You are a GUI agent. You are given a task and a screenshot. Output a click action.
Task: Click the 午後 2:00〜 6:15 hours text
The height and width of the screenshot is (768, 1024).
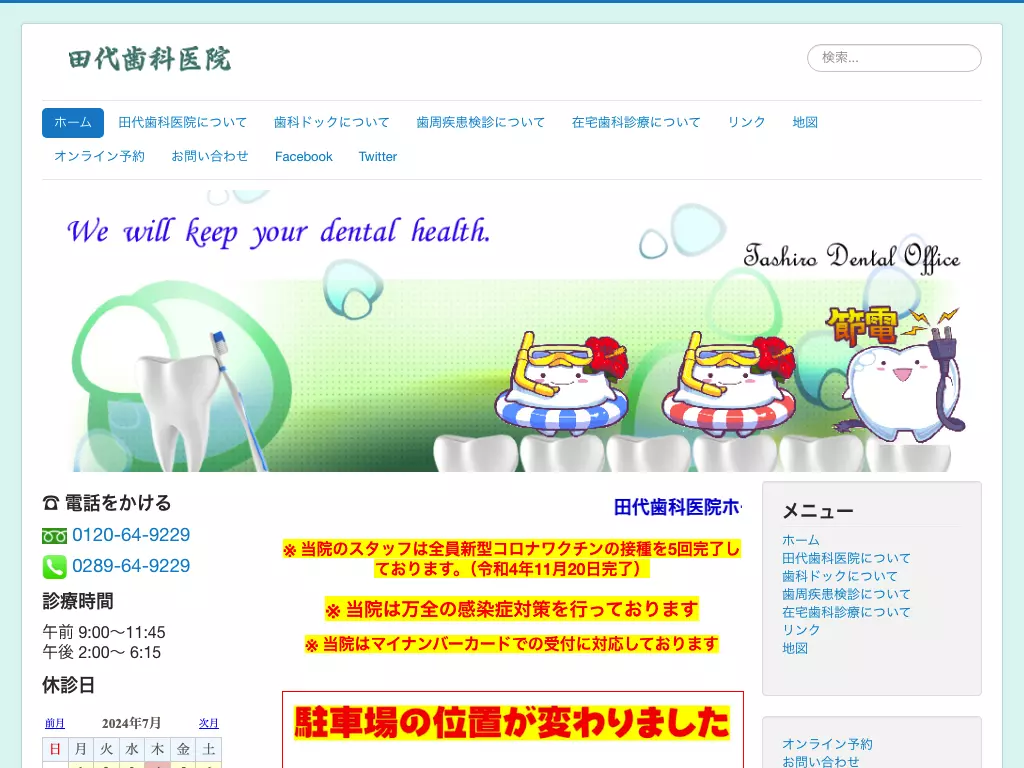pyautogui.click(x=102, y=652)
